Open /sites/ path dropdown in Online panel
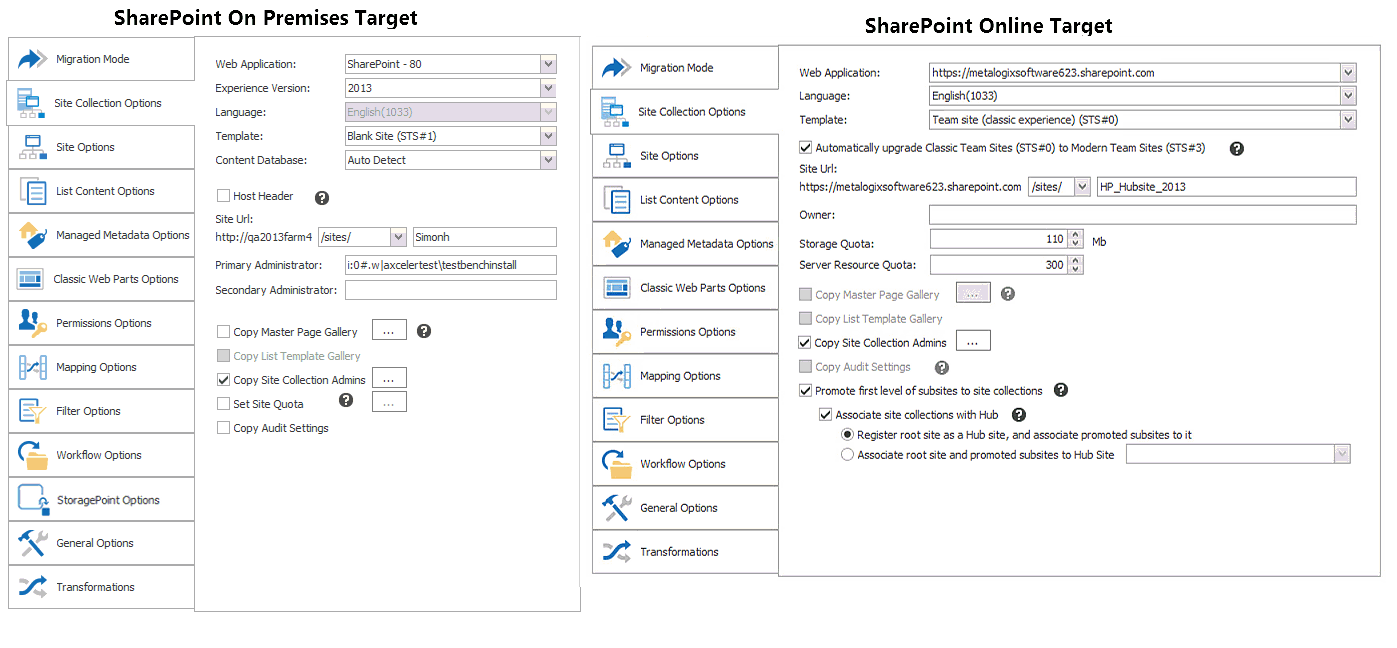Screen dimensions: 1397x648 point(1082,187)
